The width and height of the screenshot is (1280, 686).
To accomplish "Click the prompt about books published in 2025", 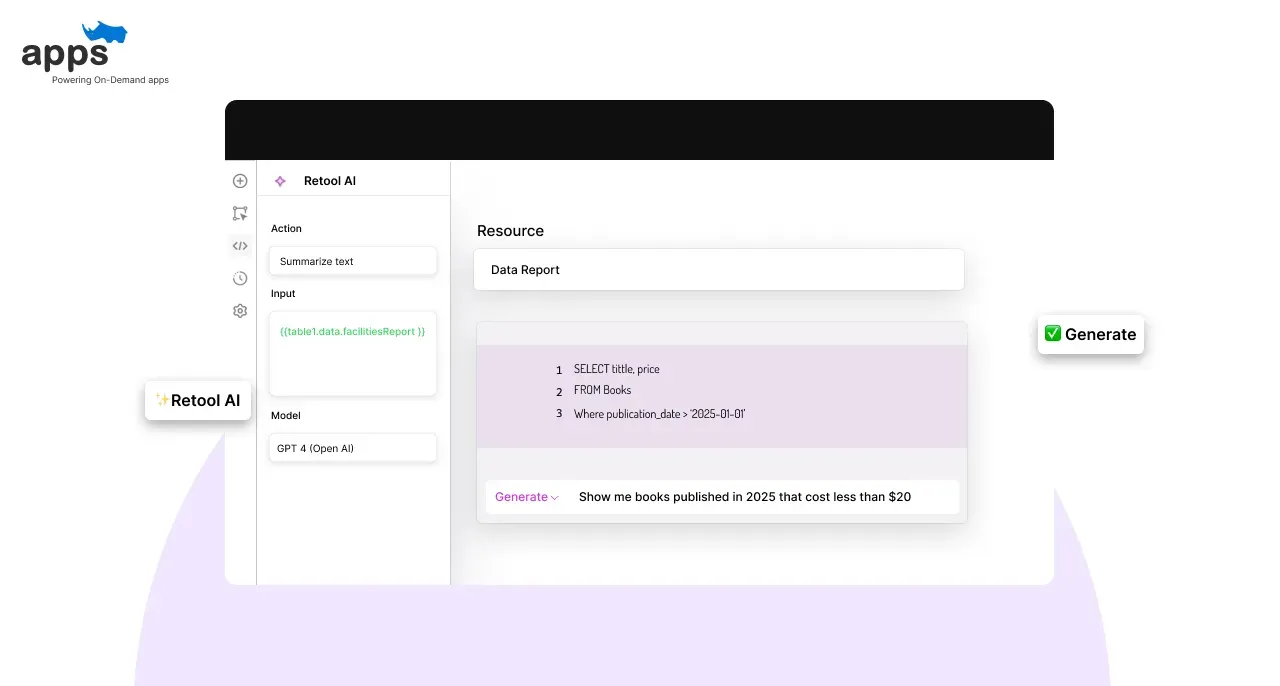I will (745, 497).
